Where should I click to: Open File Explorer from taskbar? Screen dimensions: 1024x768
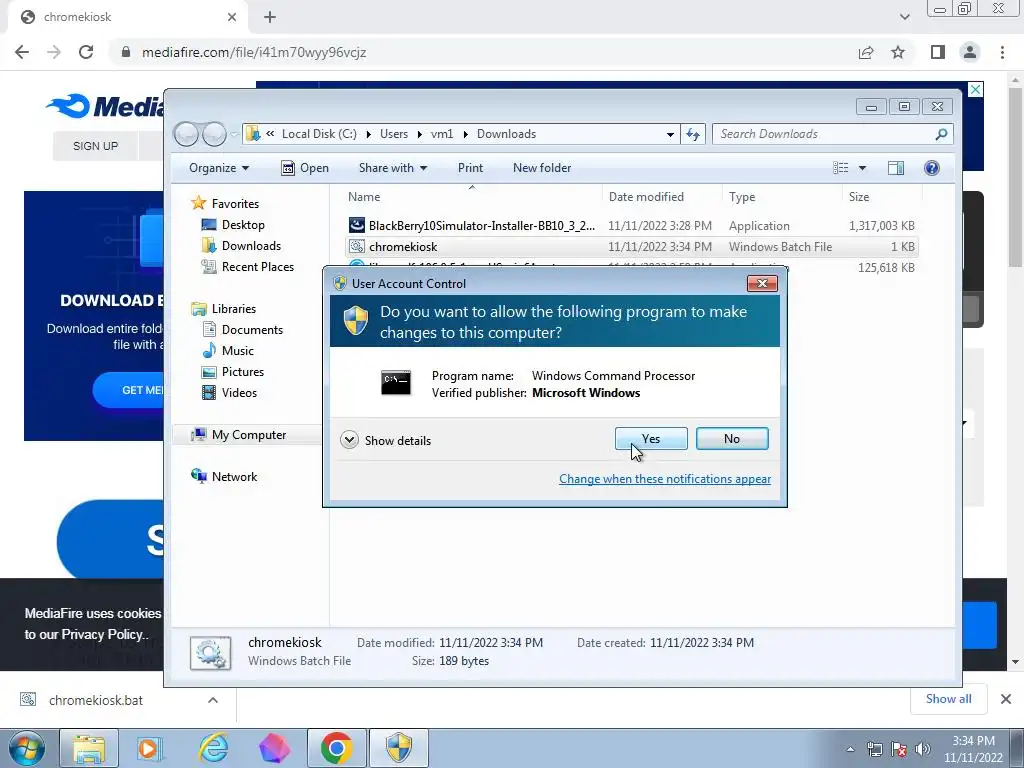point(89,748)
